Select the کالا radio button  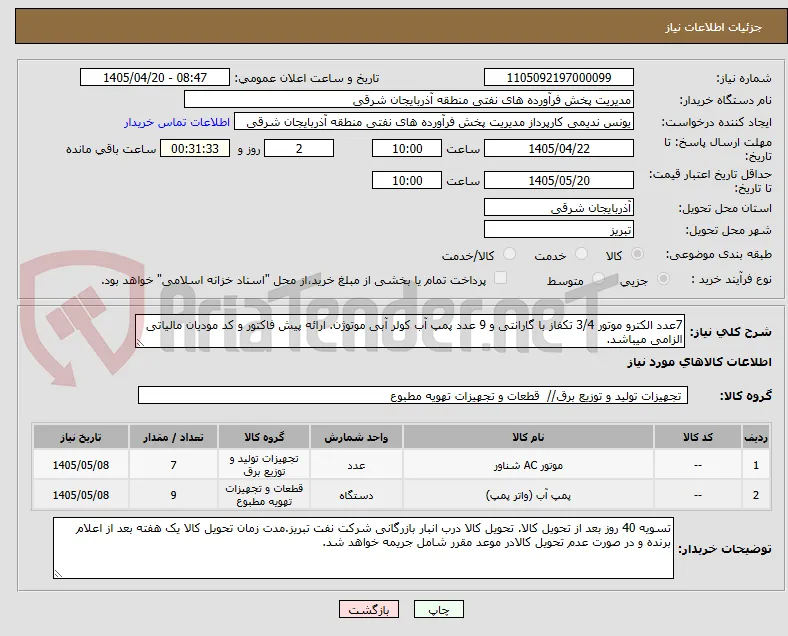[x=637, y=254]
